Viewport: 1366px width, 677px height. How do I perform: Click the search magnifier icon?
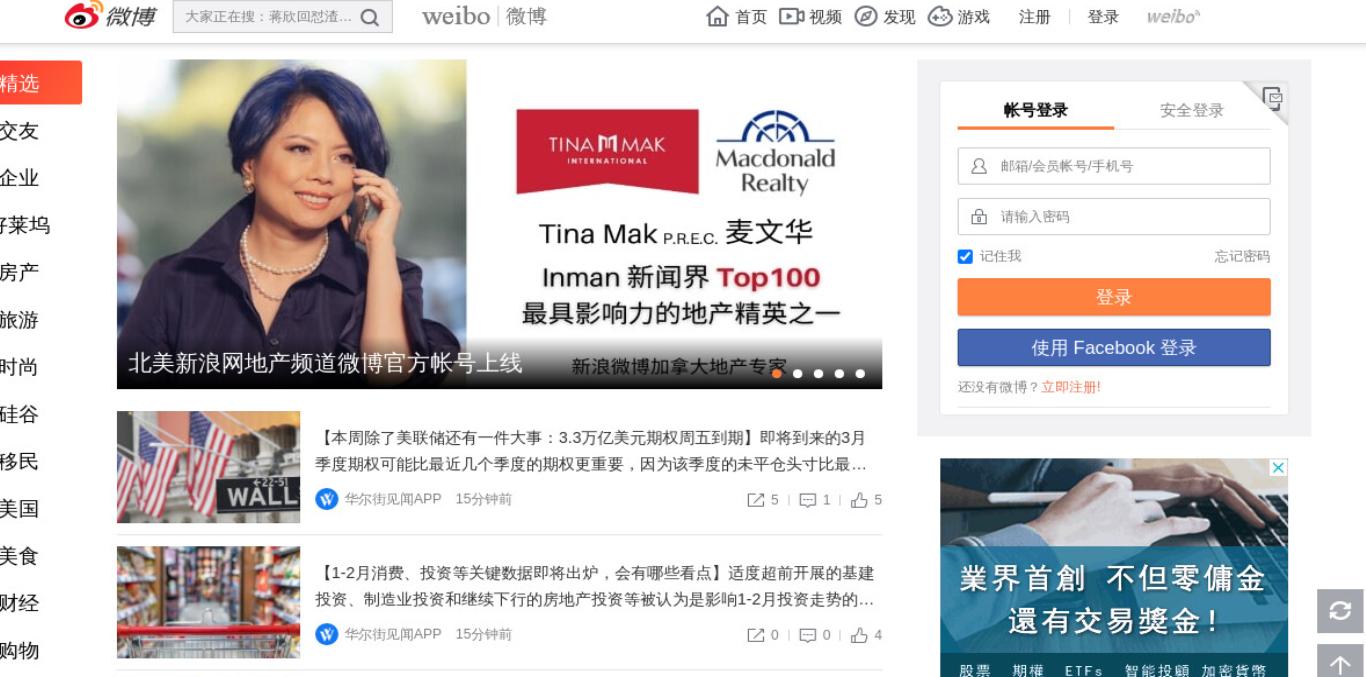[x=370, y=17]
